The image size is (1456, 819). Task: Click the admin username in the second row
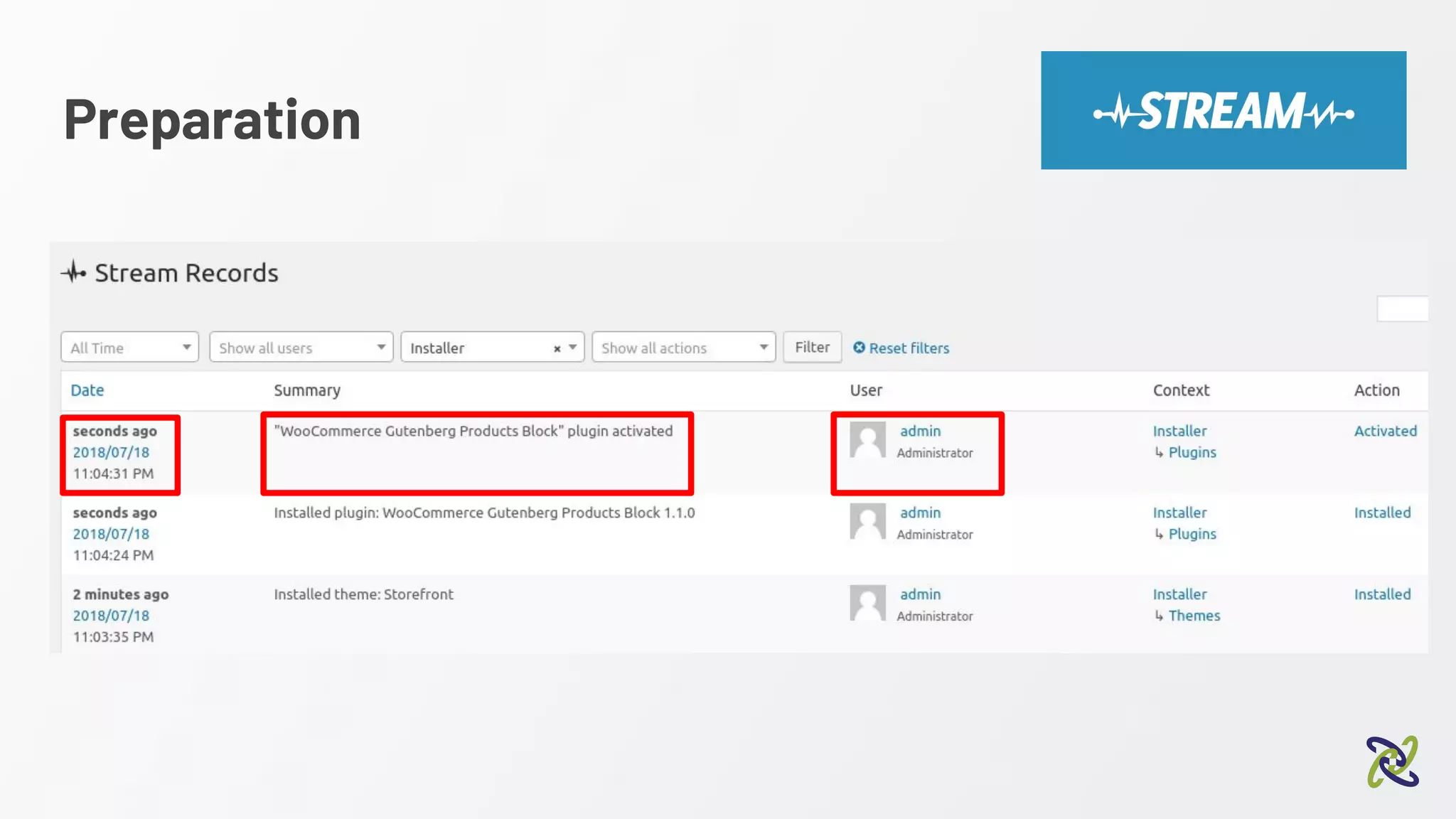pyautogui.click(x=920, y=513)
